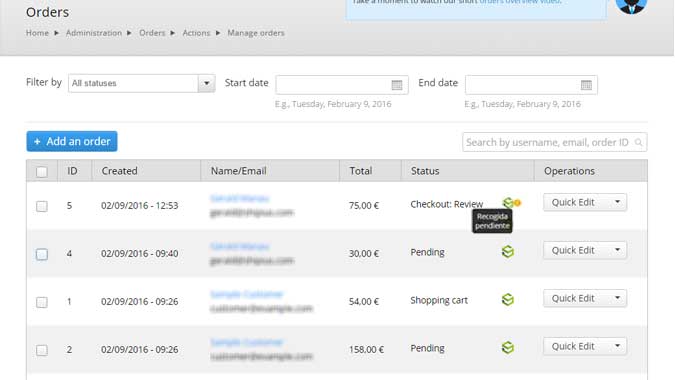The height and width of the screenshot is (380, 675).
Task: Expand Quick Edit arrow for order 5
Action: point(617,202)
